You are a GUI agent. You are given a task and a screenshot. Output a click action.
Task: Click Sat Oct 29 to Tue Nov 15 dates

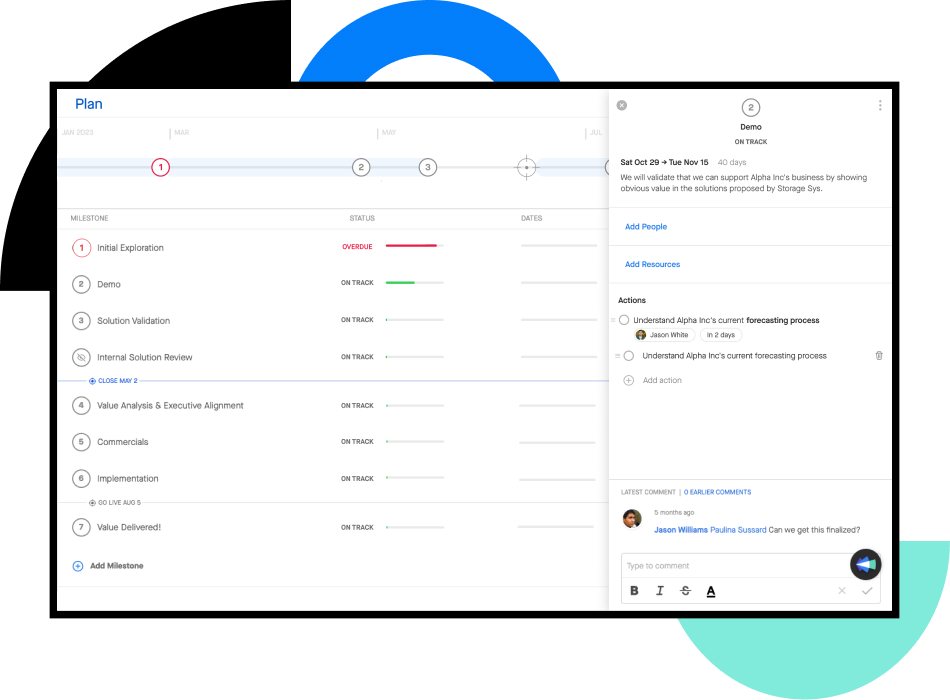(664, 162)
